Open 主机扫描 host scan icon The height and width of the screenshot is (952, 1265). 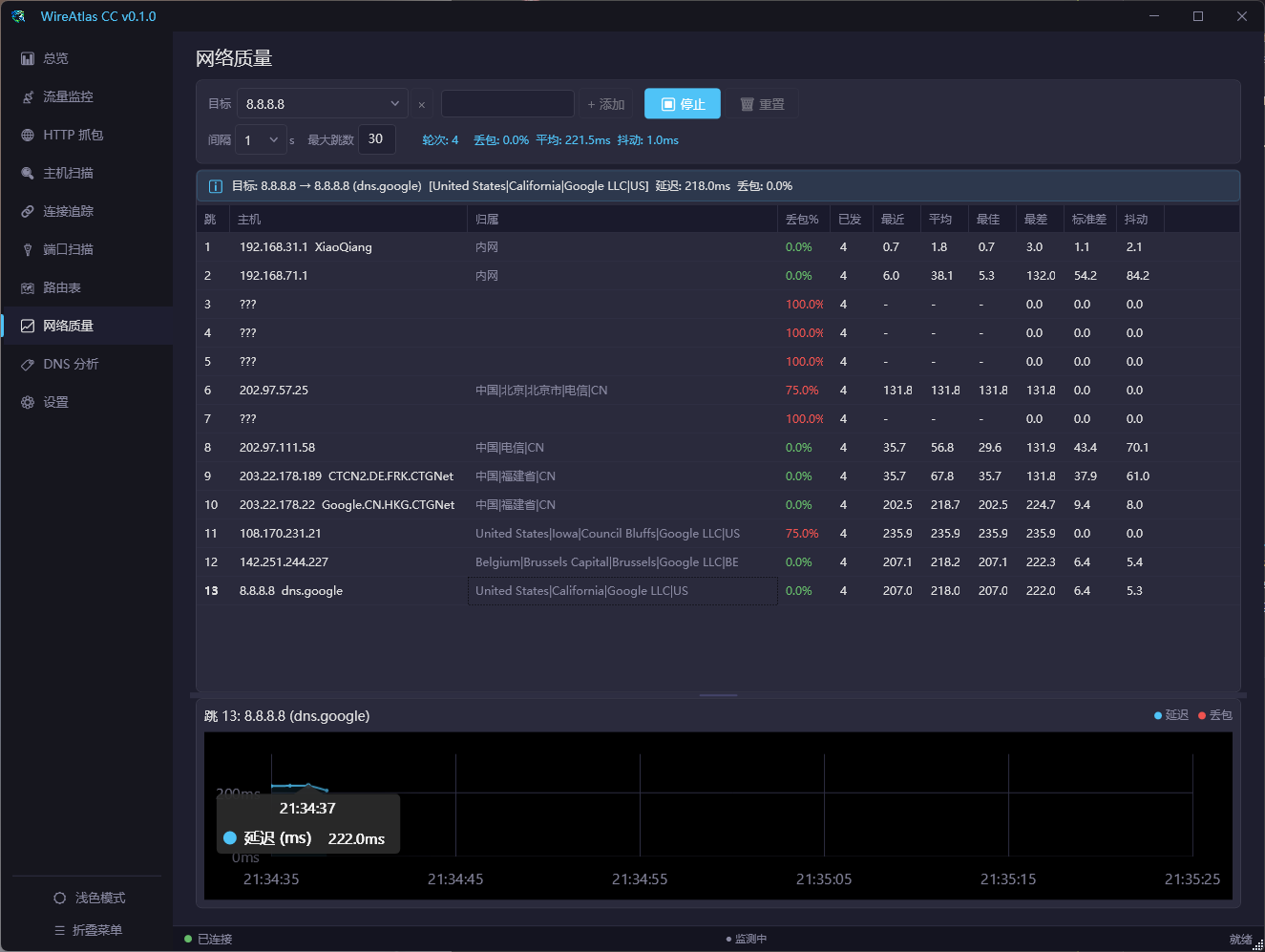pyautogui.click(x=28, y=173)
